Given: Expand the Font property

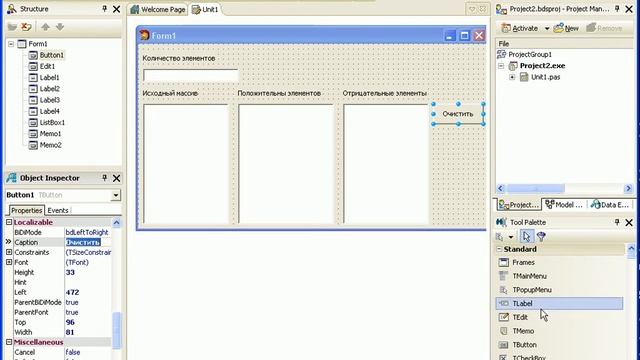Looking at the screenshot, I should [x=9, y=262].
